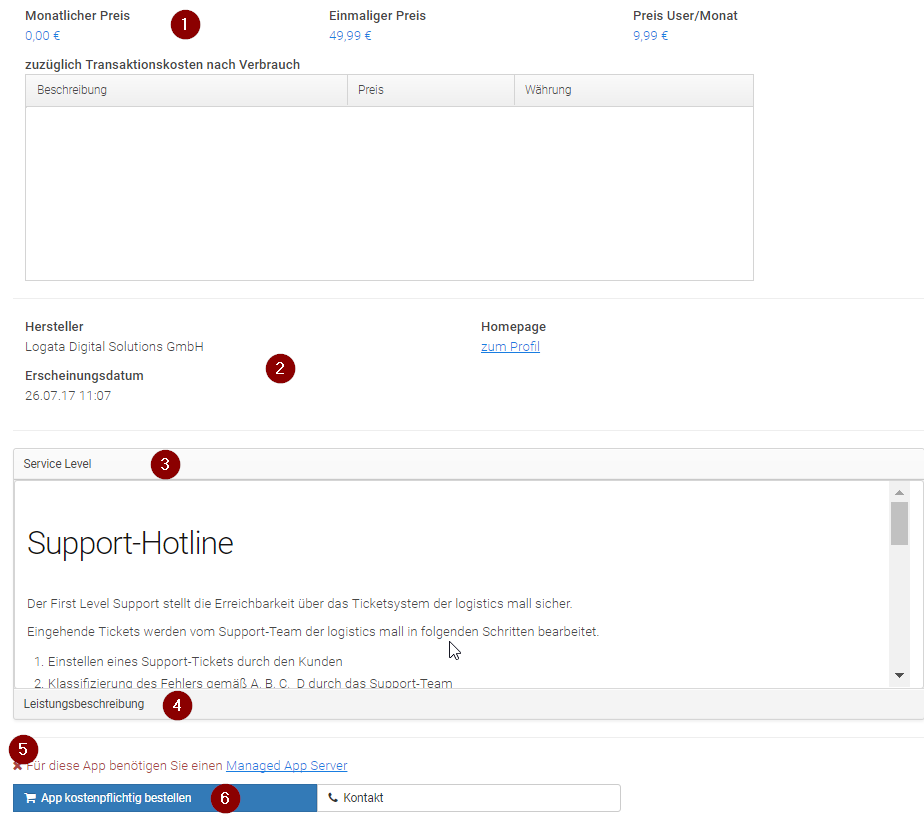Click 'Einmaliger Preis' label
The width and height of the screenshot is (924, 820).
(x=377, y=15)
